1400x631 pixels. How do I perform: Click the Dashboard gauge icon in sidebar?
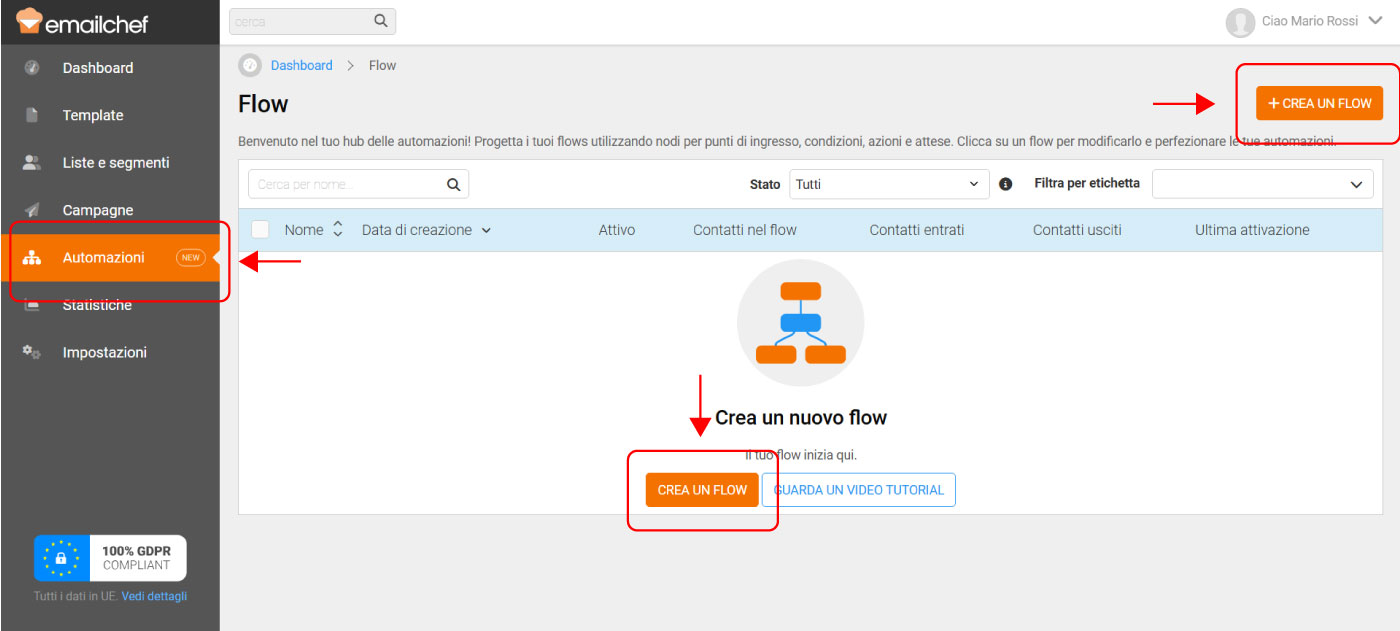tap(32, 68)
